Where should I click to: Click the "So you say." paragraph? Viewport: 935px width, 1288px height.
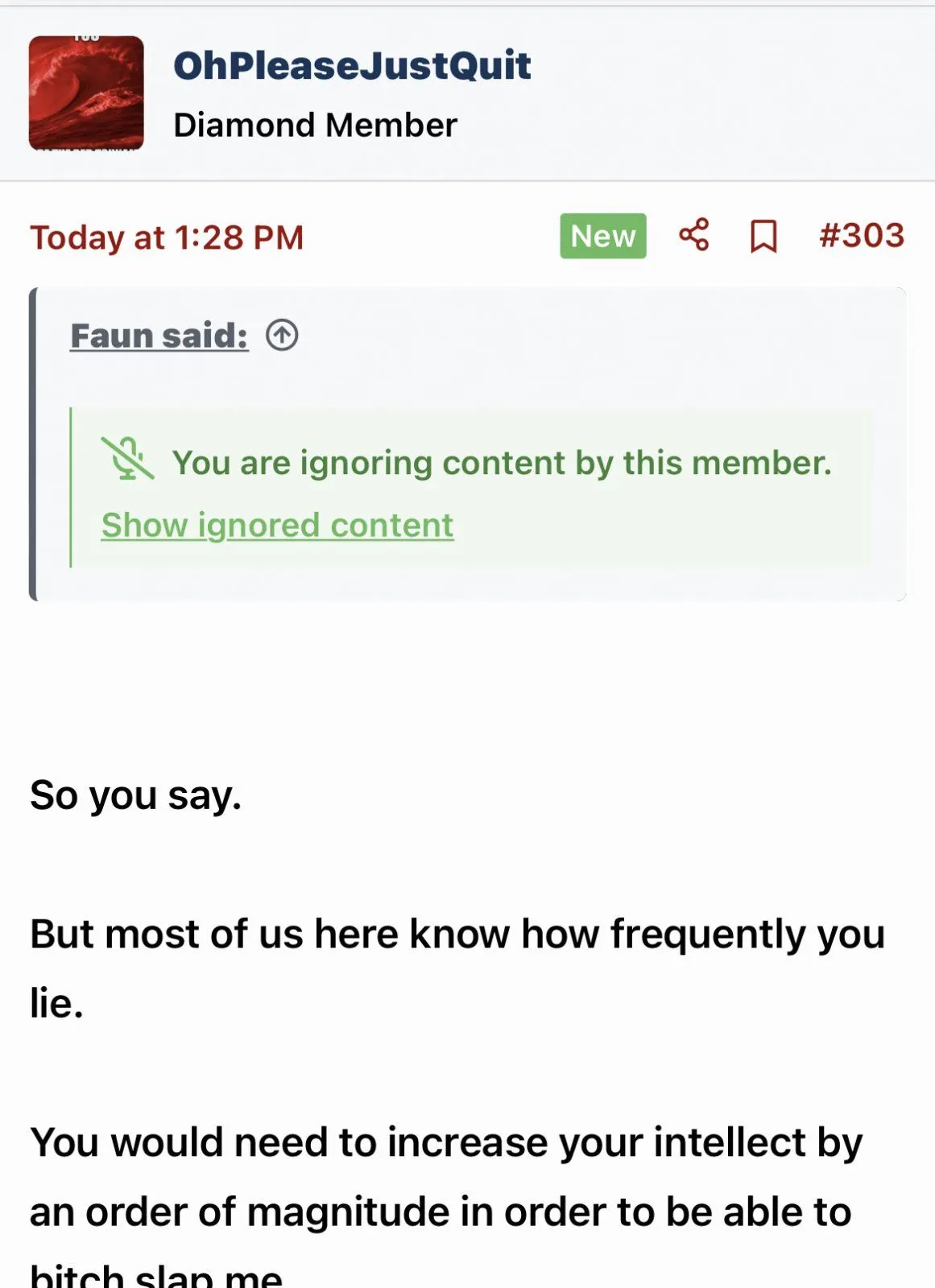135,795
